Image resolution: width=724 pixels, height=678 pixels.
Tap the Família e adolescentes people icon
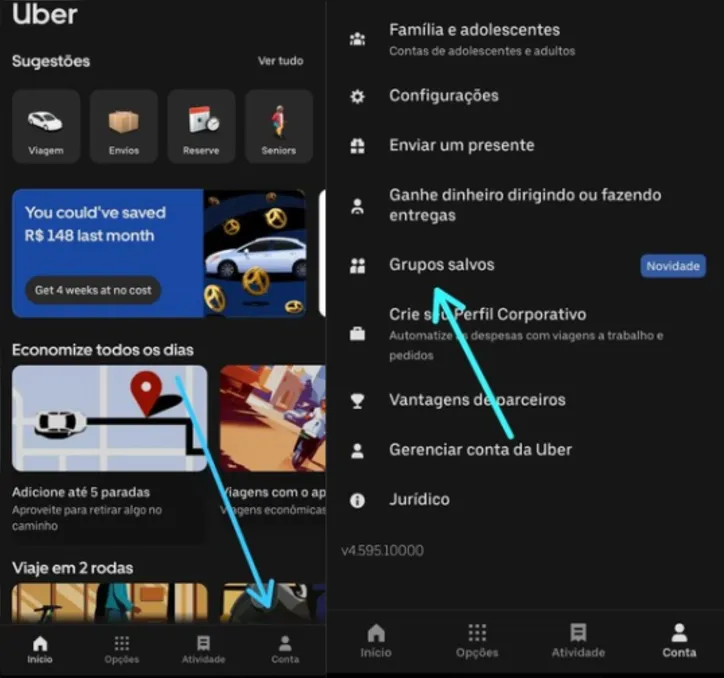click(357, 39)
